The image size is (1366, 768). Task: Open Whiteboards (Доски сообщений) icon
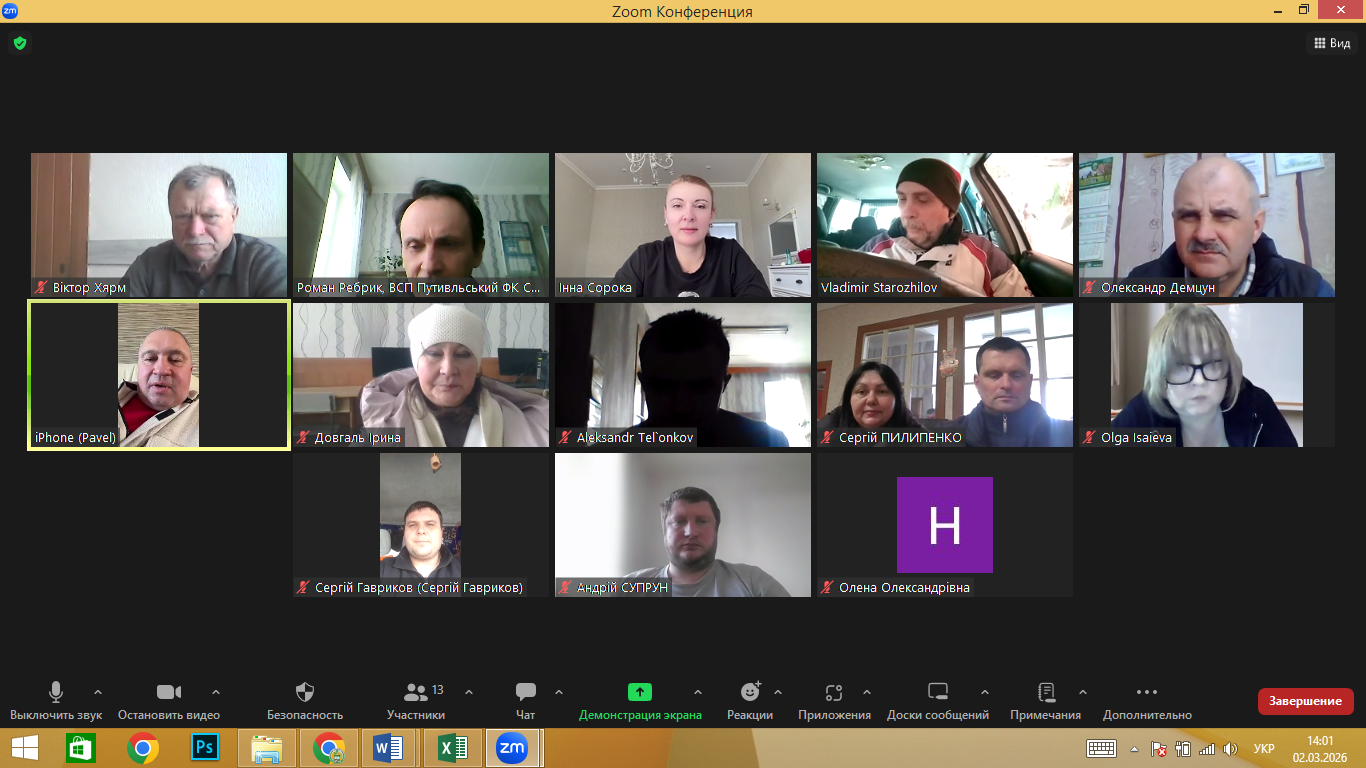(x=937, y=692)
